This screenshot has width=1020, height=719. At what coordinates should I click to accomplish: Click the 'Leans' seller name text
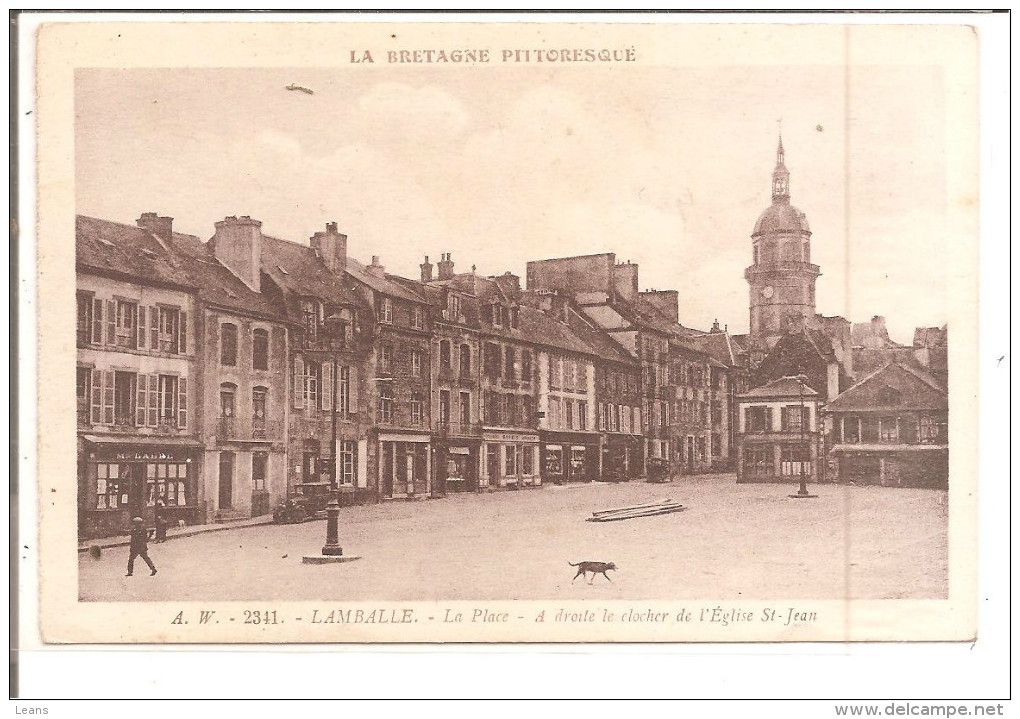(32, 710)
